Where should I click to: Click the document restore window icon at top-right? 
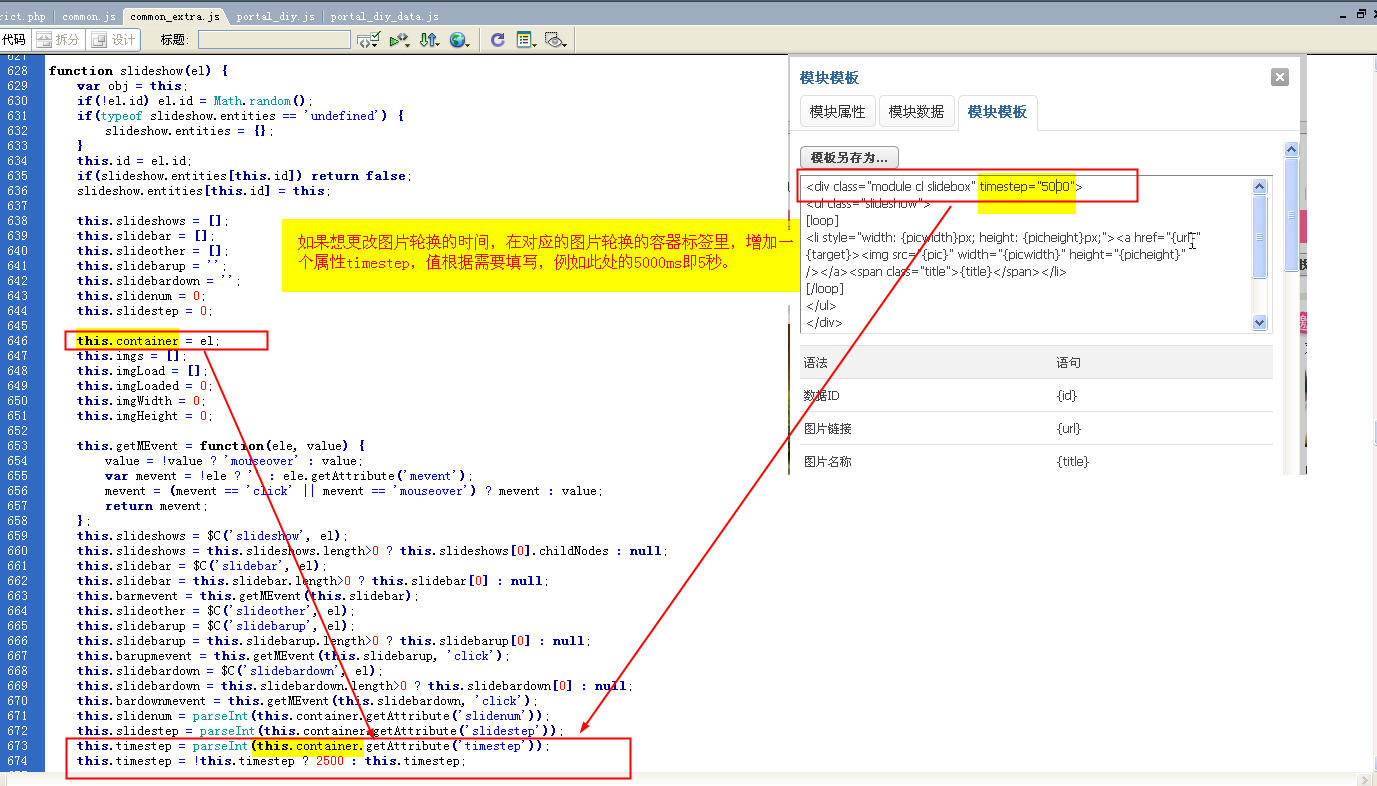[x=1360, y=14]
